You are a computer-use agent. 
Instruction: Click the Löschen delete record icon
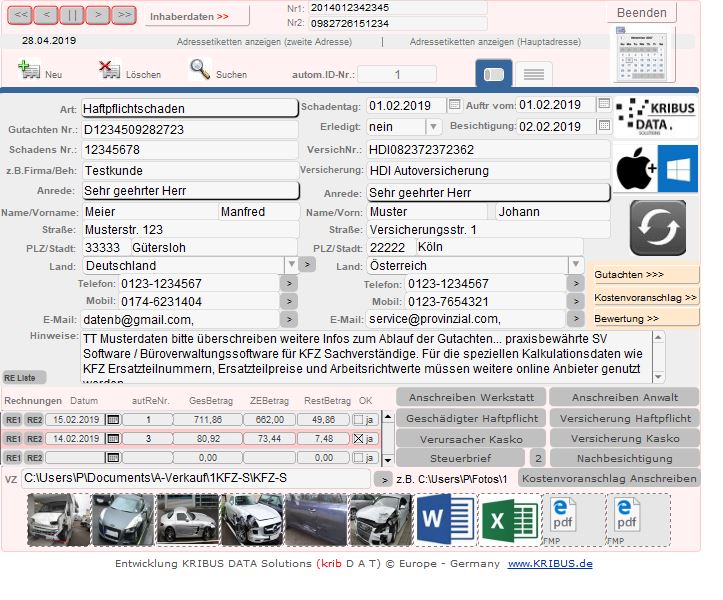tap(110, 69)
